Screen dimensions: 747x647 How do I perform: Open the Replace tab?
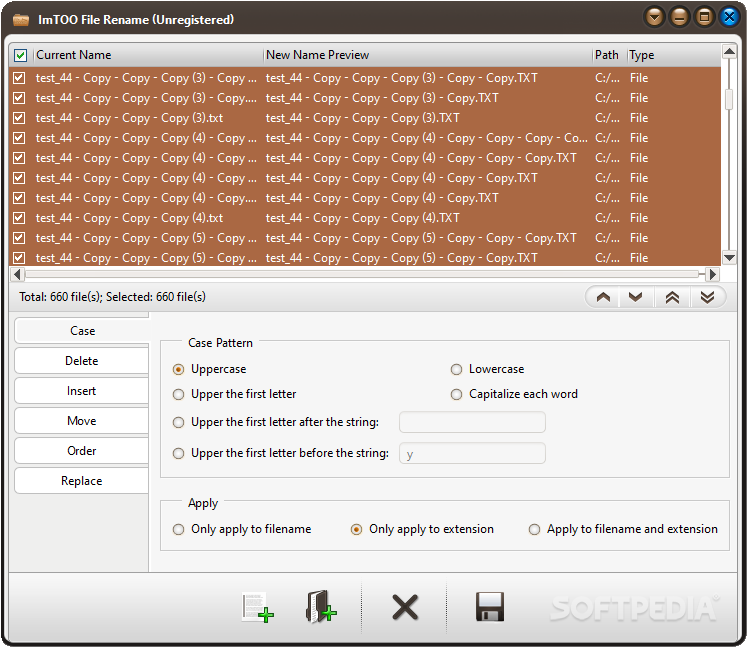pos(81,481)
